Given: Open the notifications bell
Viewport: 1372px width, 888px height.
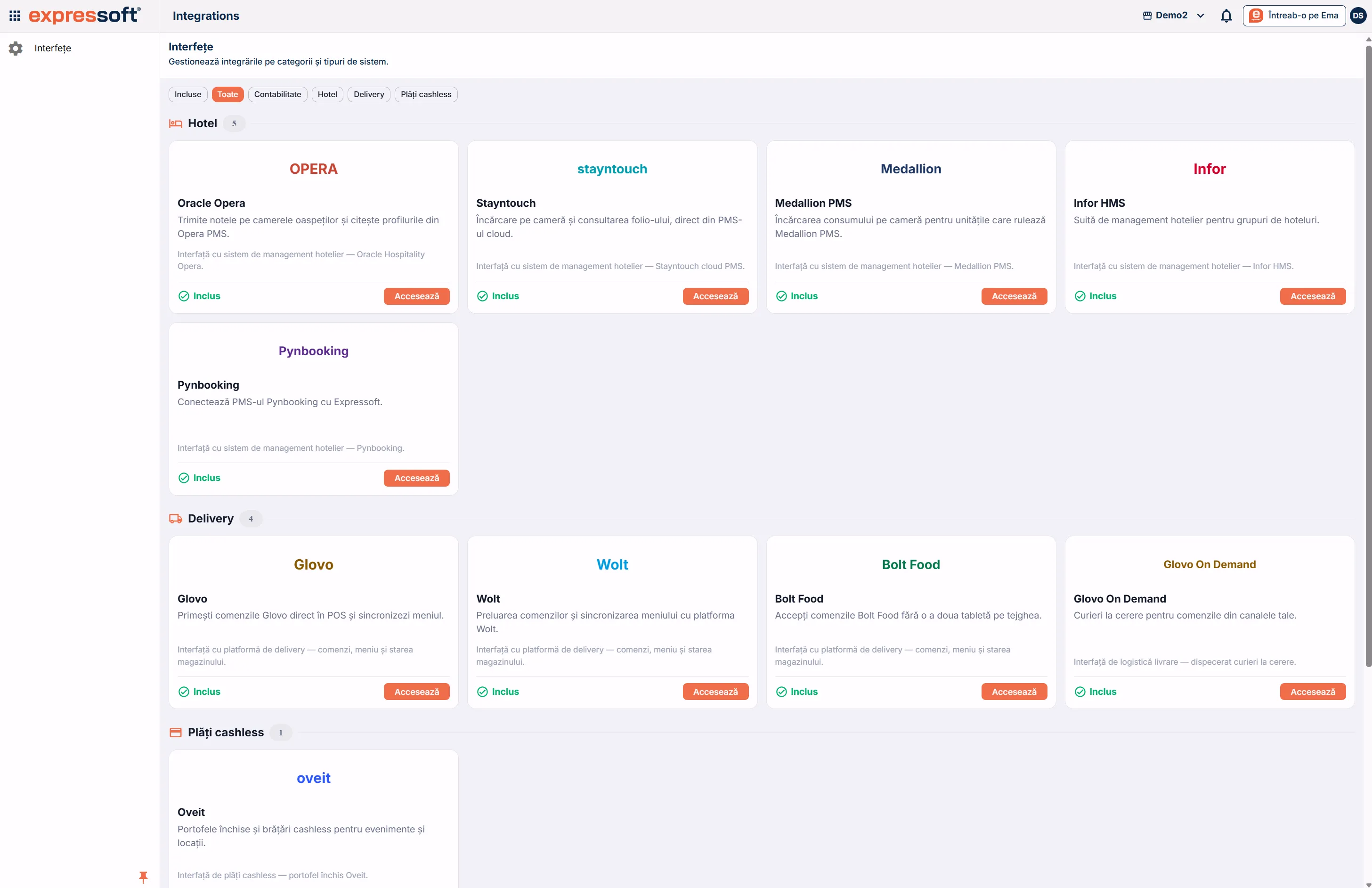Looking at the screenshot, I should [1226, 16].
